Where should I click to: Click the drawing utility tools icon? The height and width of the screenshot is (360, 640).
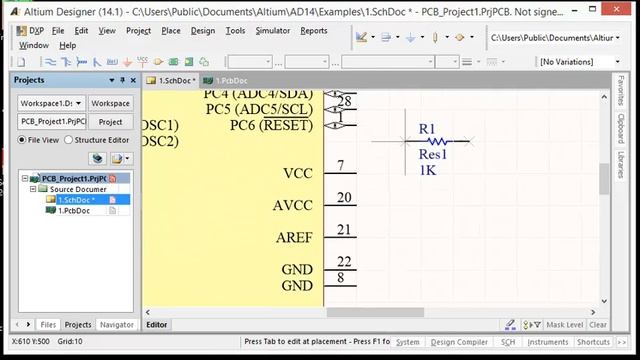[x=361, y=38]
